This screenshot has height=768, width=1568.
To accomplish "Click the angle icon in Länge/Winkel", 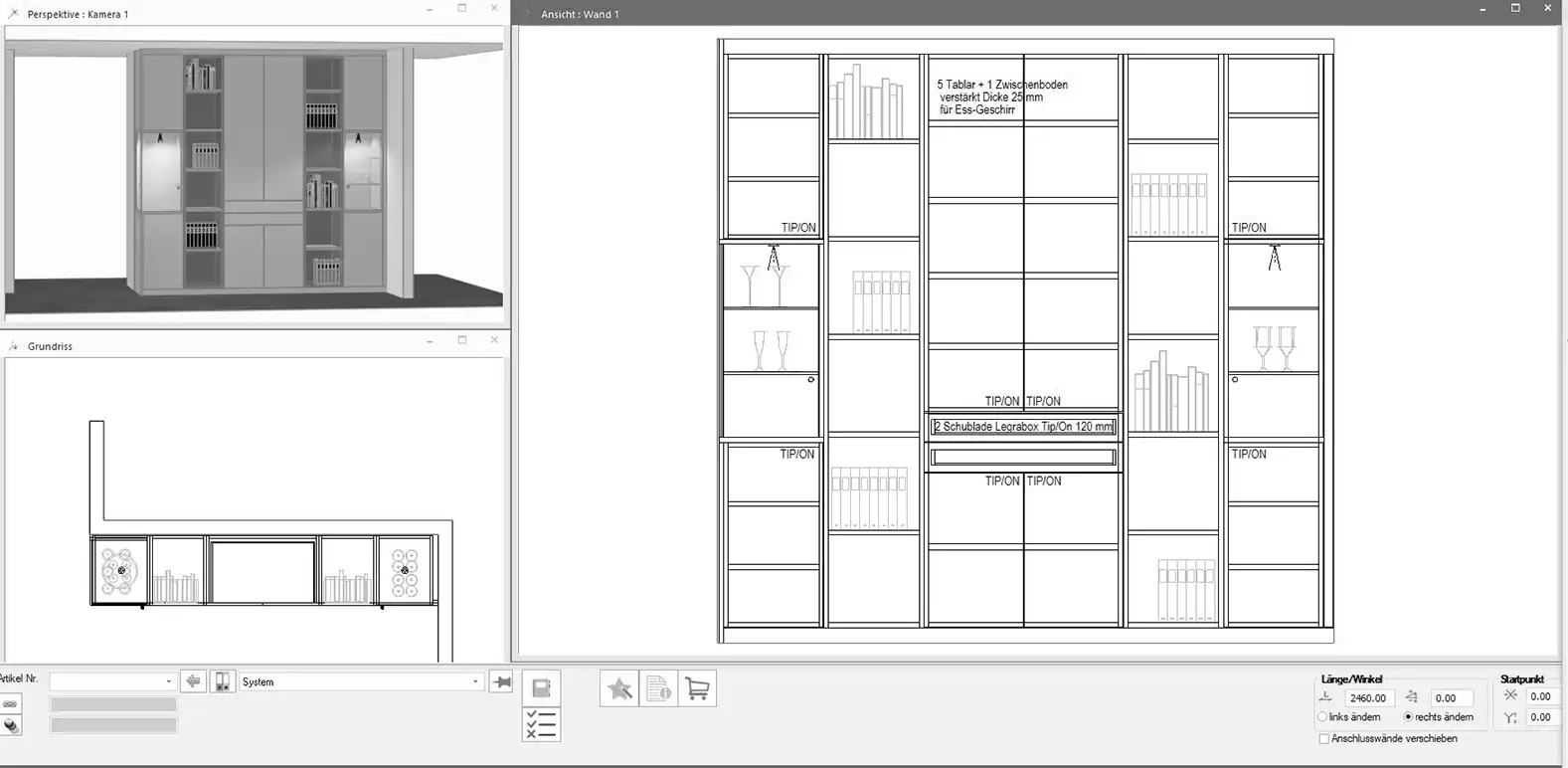I will coord(1412,697).
